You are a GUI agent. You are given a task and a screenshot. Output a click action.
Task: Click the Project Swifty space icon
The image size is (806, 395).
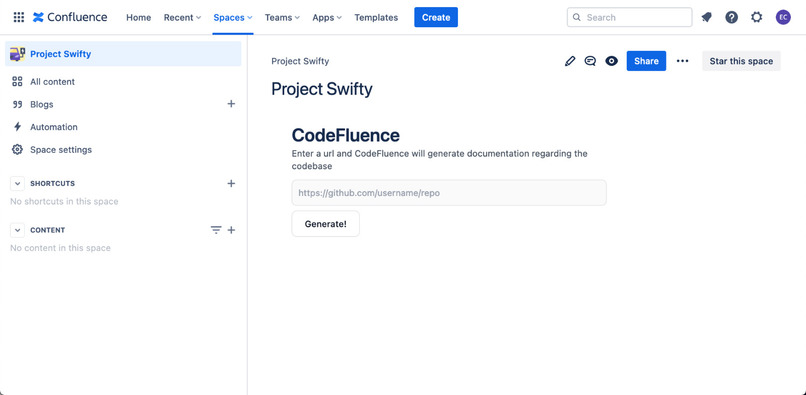click(x=17, y=54)
